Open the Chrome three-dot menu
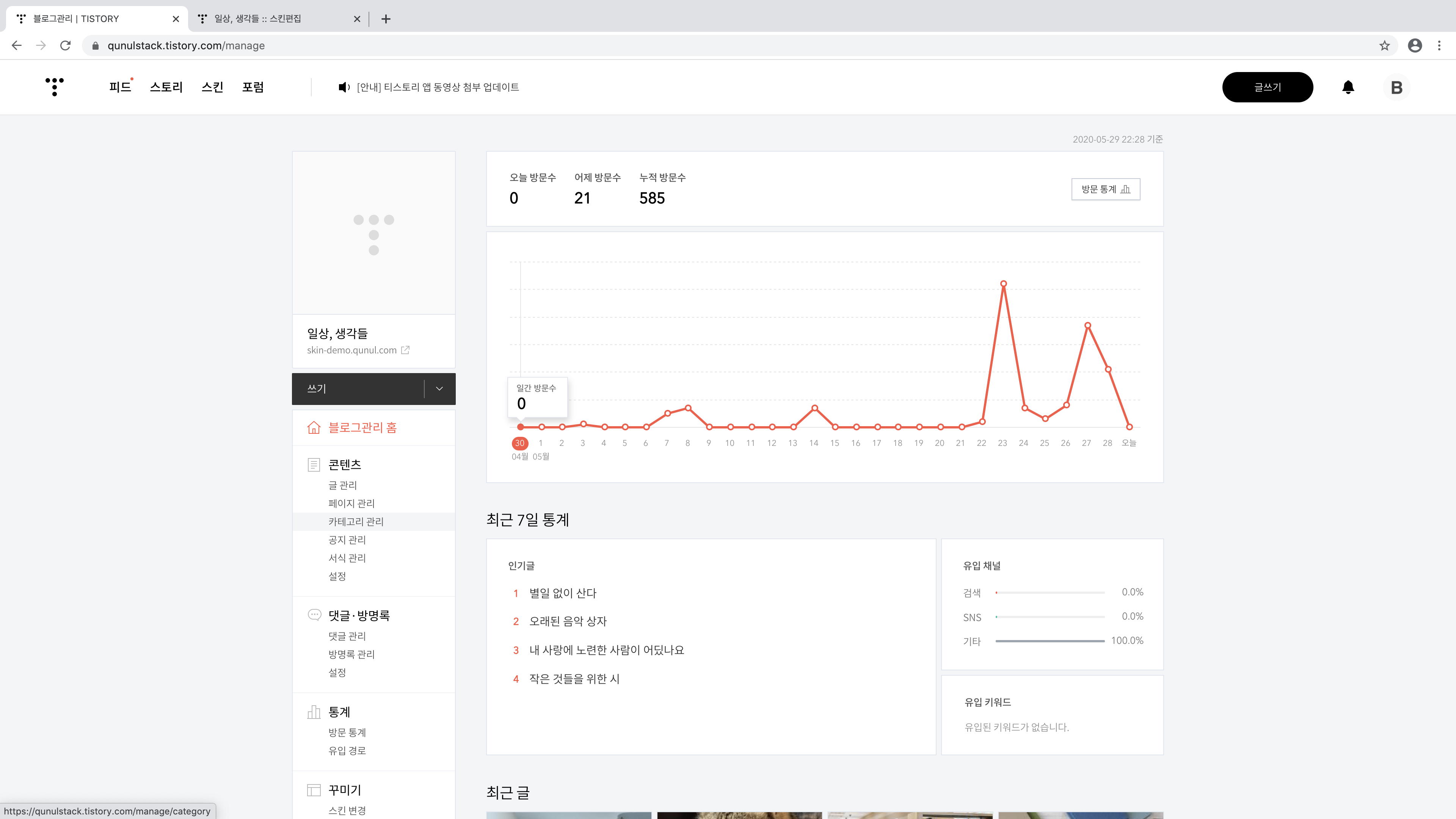1456x819 pixels. coord(1439,46)
